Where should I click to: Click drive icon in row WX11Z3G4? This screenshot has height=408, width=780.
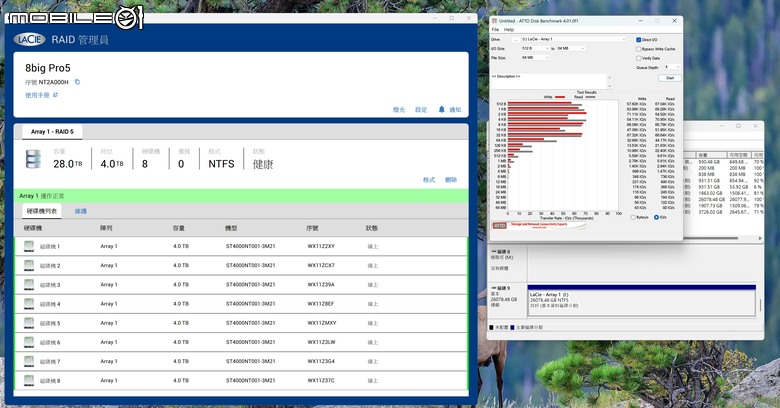click(29, 361)
